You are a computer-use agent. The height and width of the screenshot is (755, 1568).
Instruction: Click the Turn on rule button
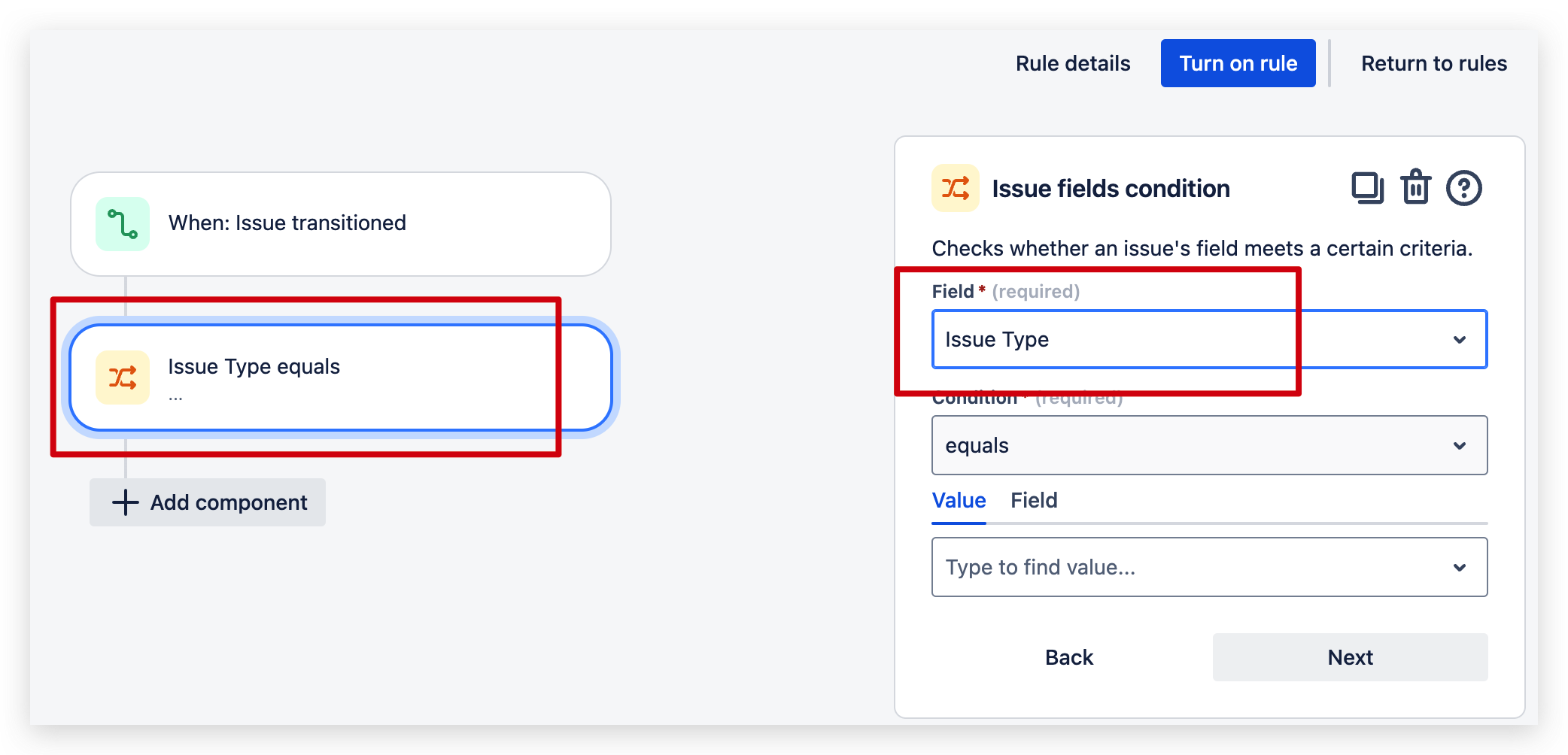tap(1238, 63)
